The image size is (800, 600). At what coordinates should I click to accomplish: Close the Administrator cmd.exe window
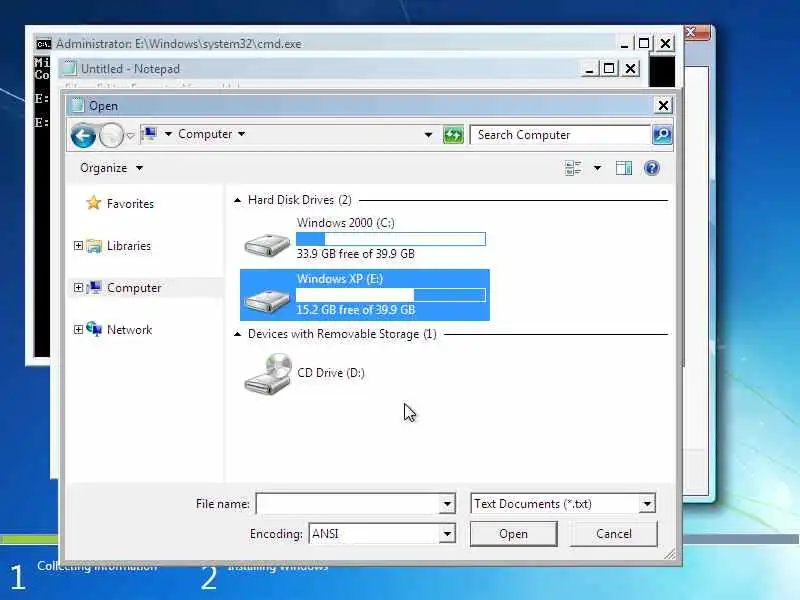pos(665,43)
